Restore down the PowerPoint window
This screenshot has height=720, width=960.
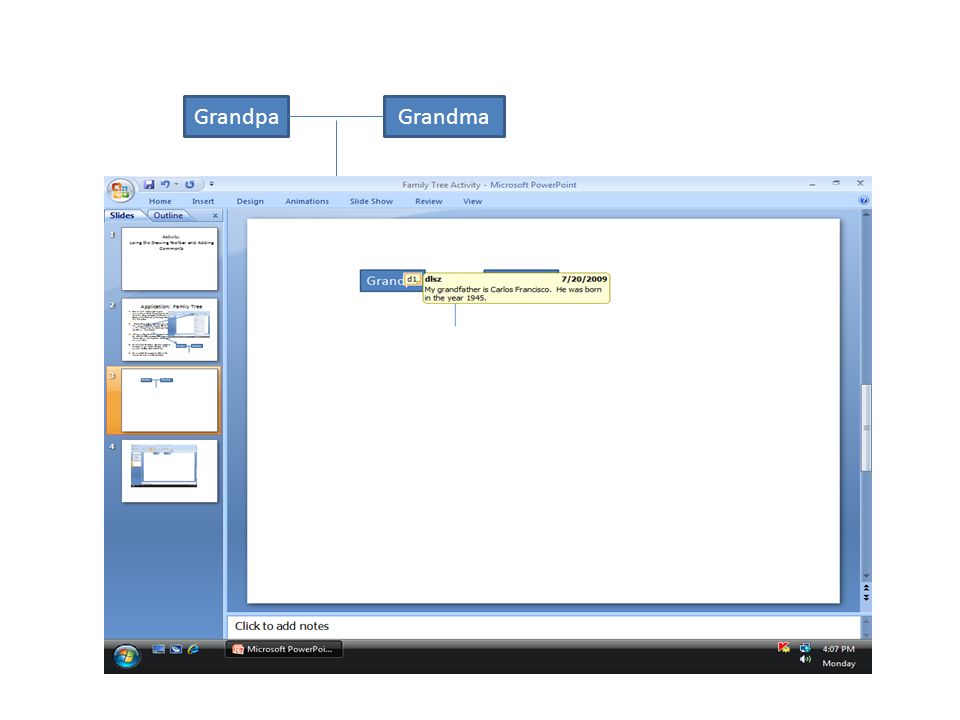pyautogui.click(x=836, y=183)
